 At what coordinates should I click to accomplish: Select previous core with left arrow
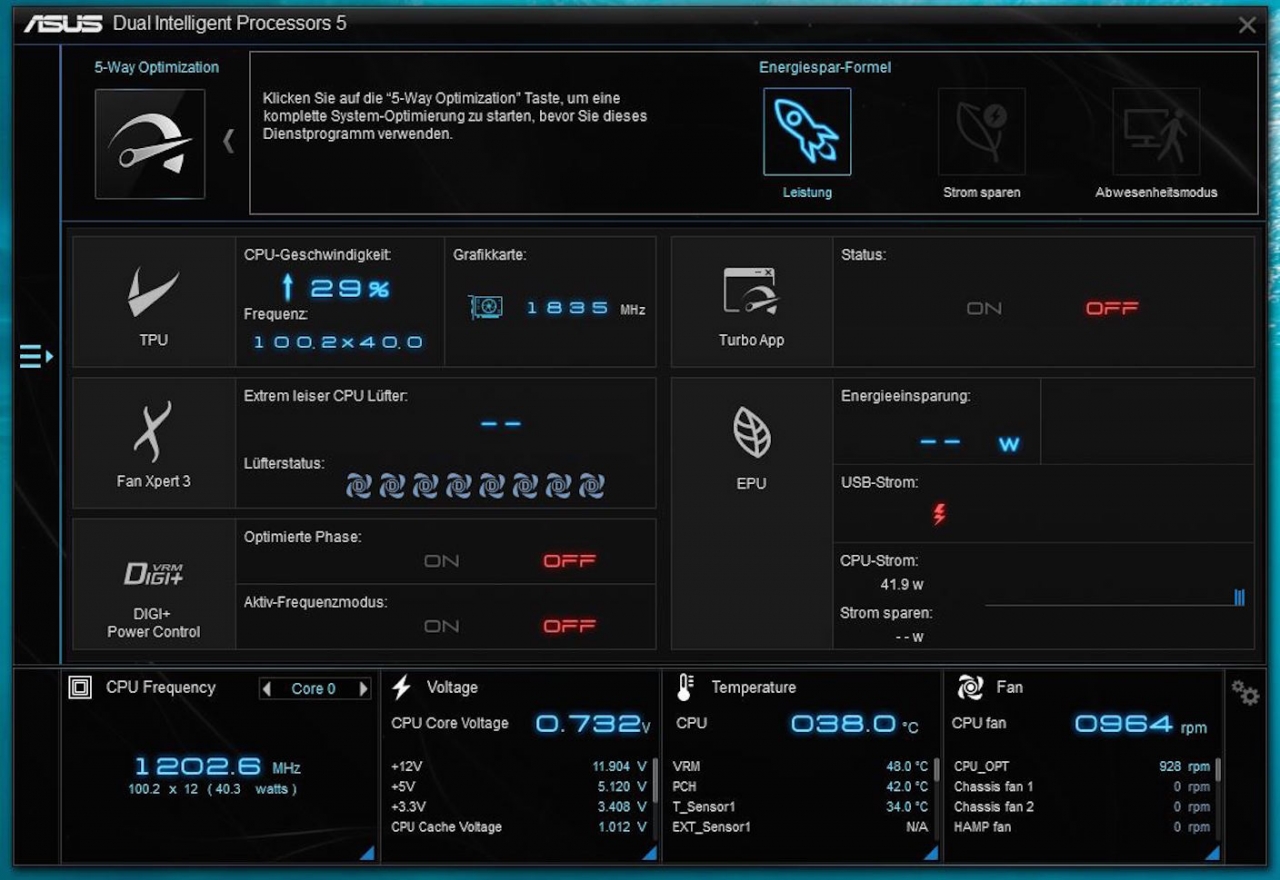click(x=266, y=688)
